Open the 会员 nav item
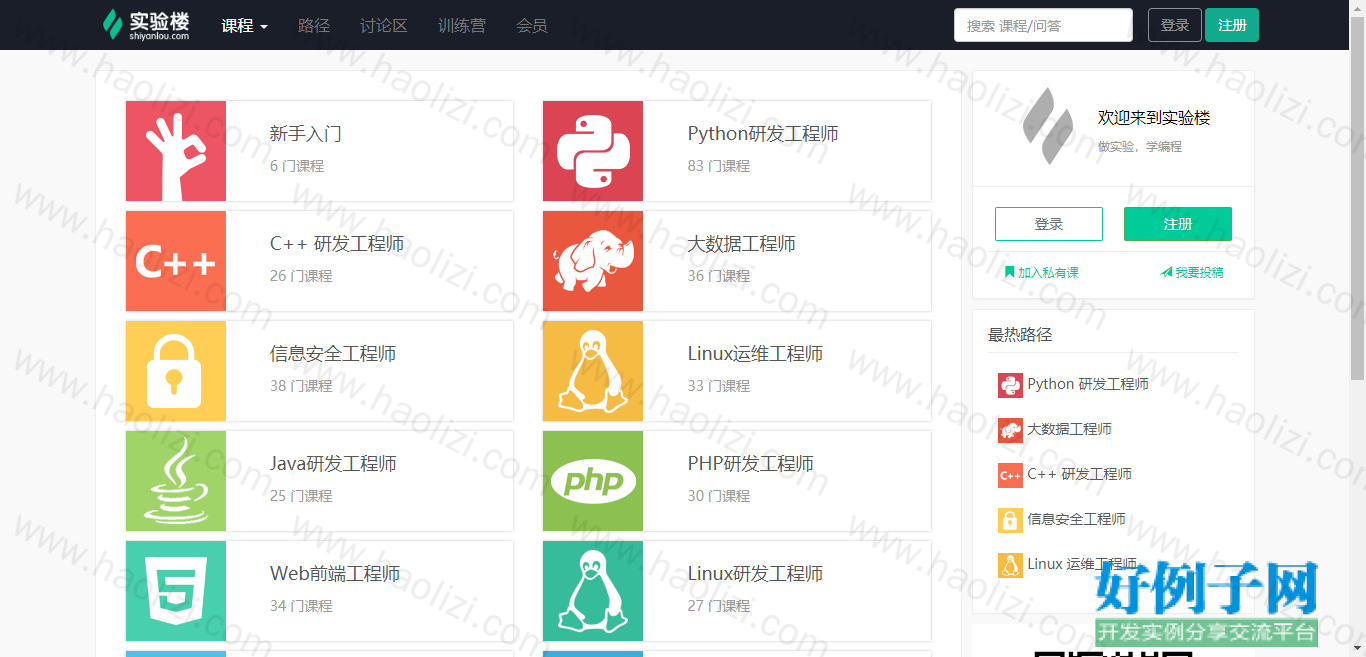The height and width of the screenshot is (657, 1366). pos(532,26)
